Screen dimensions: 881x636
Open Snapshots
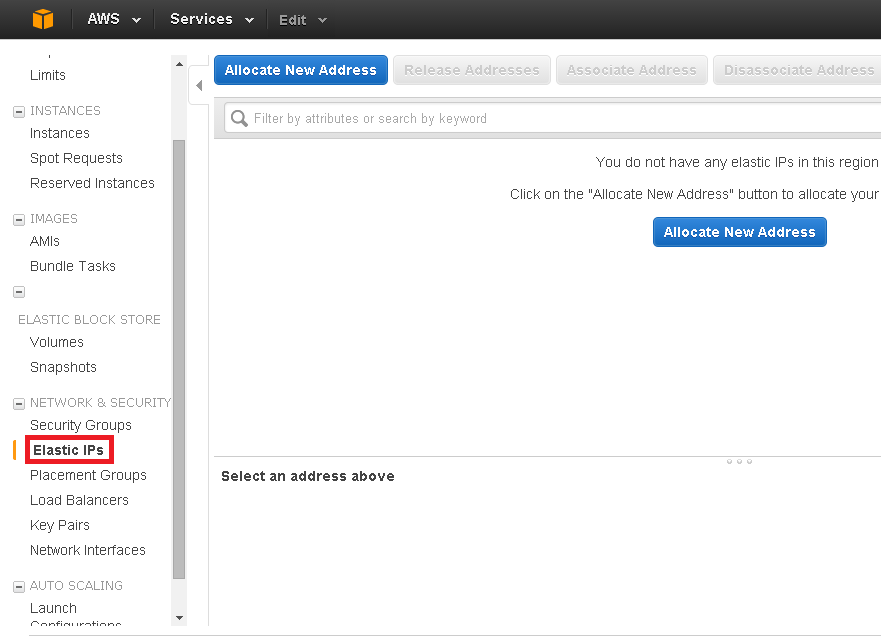coord(63,367)
